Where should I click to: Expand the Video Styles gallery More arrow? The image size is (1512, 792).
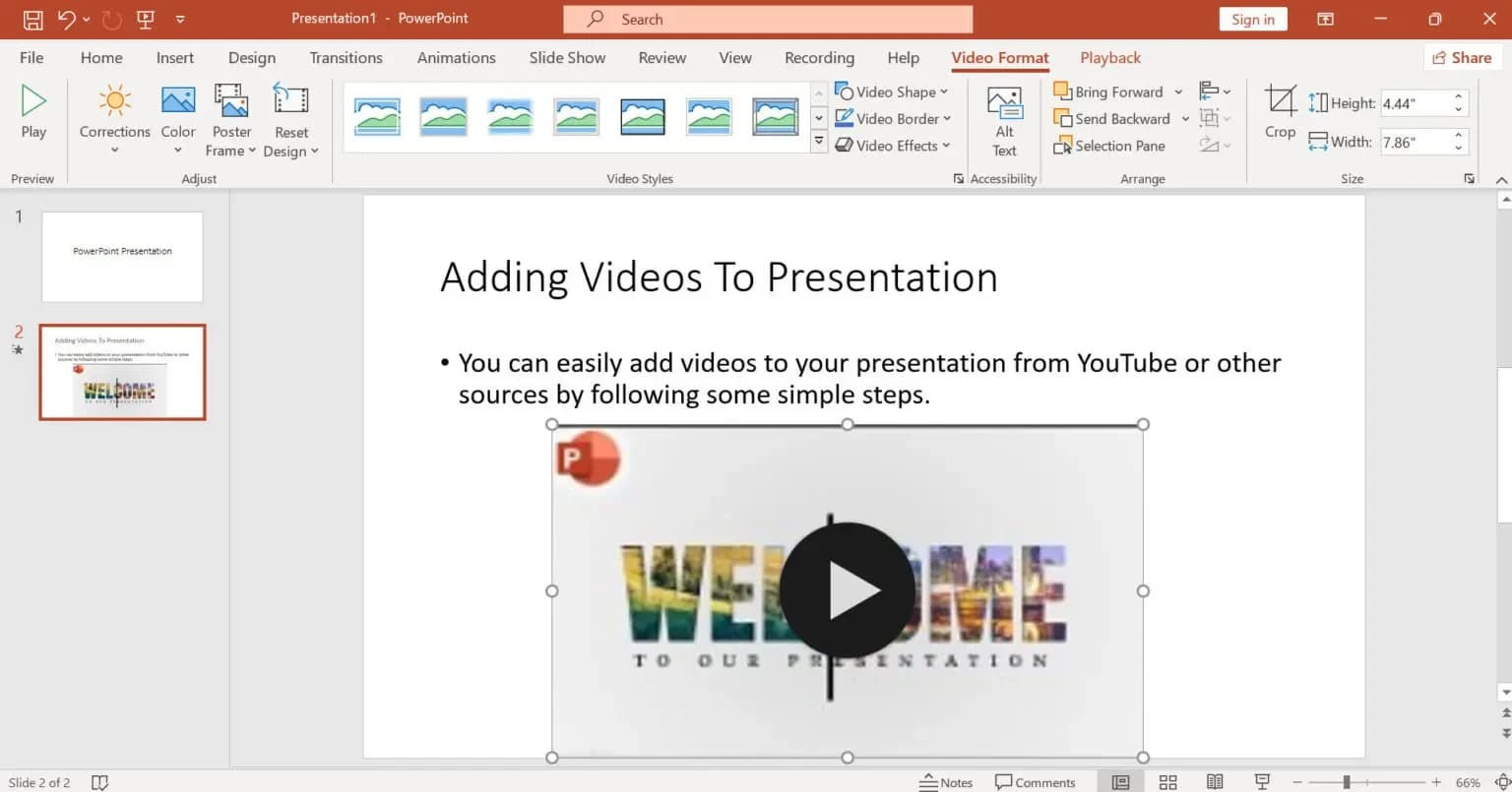pyautogui.click(x=818, y=143)
